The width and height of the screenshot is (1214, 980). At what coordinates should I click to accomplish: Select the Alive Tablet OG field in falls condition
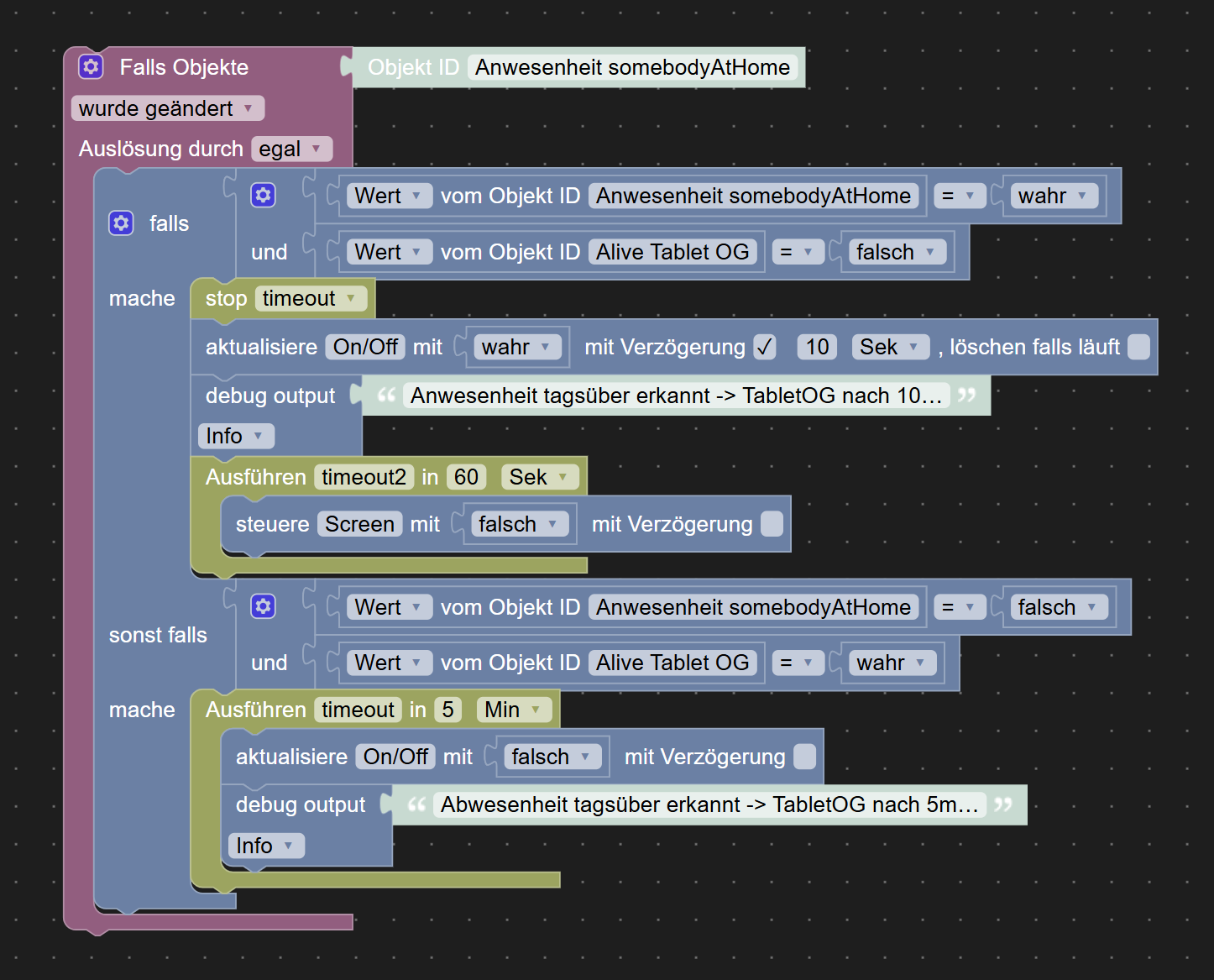(672, 252)
